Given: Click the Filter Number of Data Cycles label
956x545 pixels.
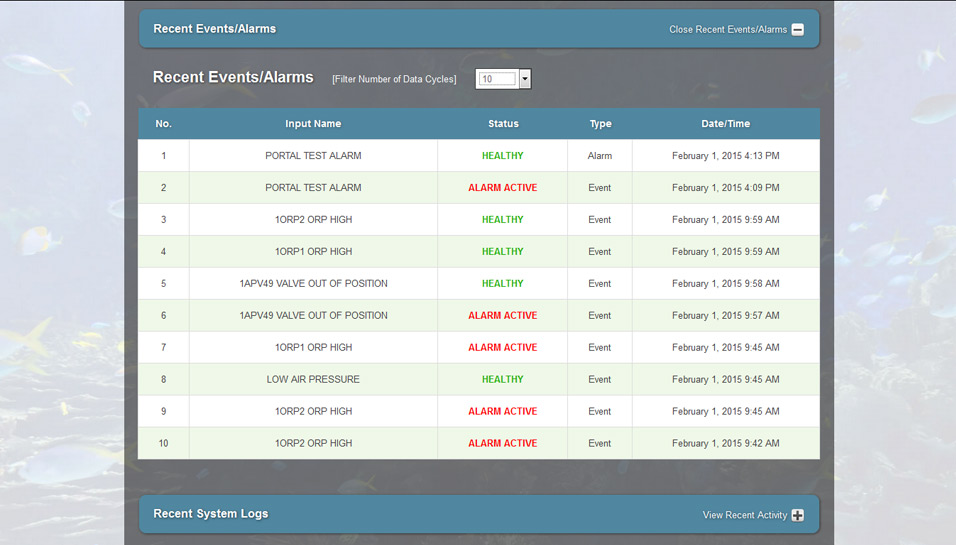Looking at the screenshot, I should 394,79.
